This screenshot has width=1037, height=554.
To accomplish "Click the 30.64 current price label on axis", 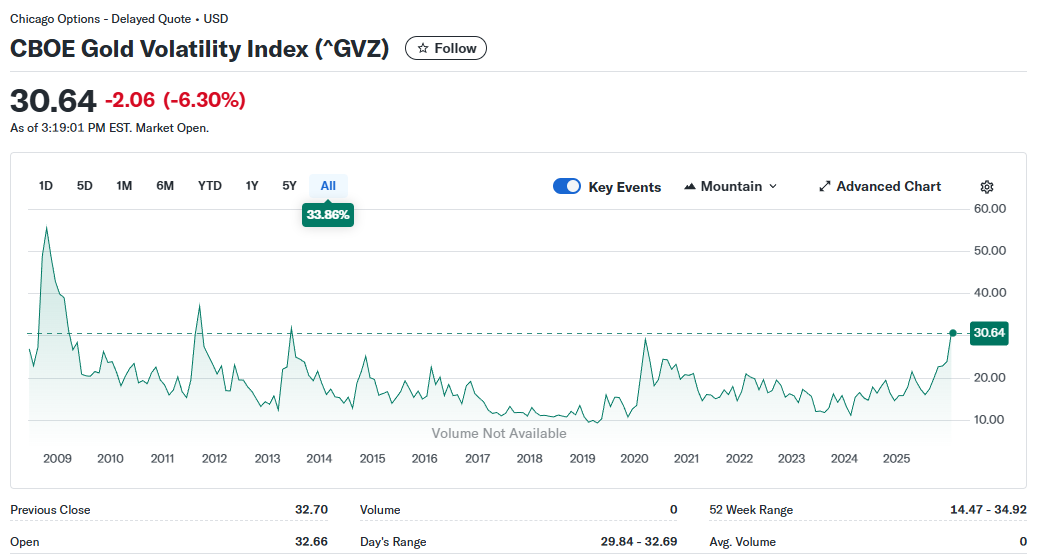I will click(x=989, y=333).
